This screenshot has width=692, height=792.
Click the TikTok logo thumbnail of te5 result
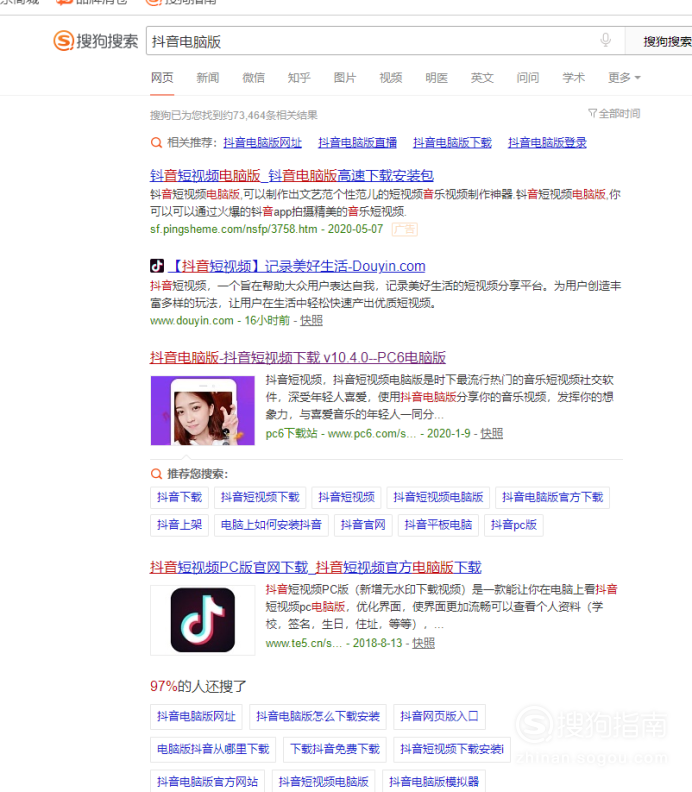(203, 620)
